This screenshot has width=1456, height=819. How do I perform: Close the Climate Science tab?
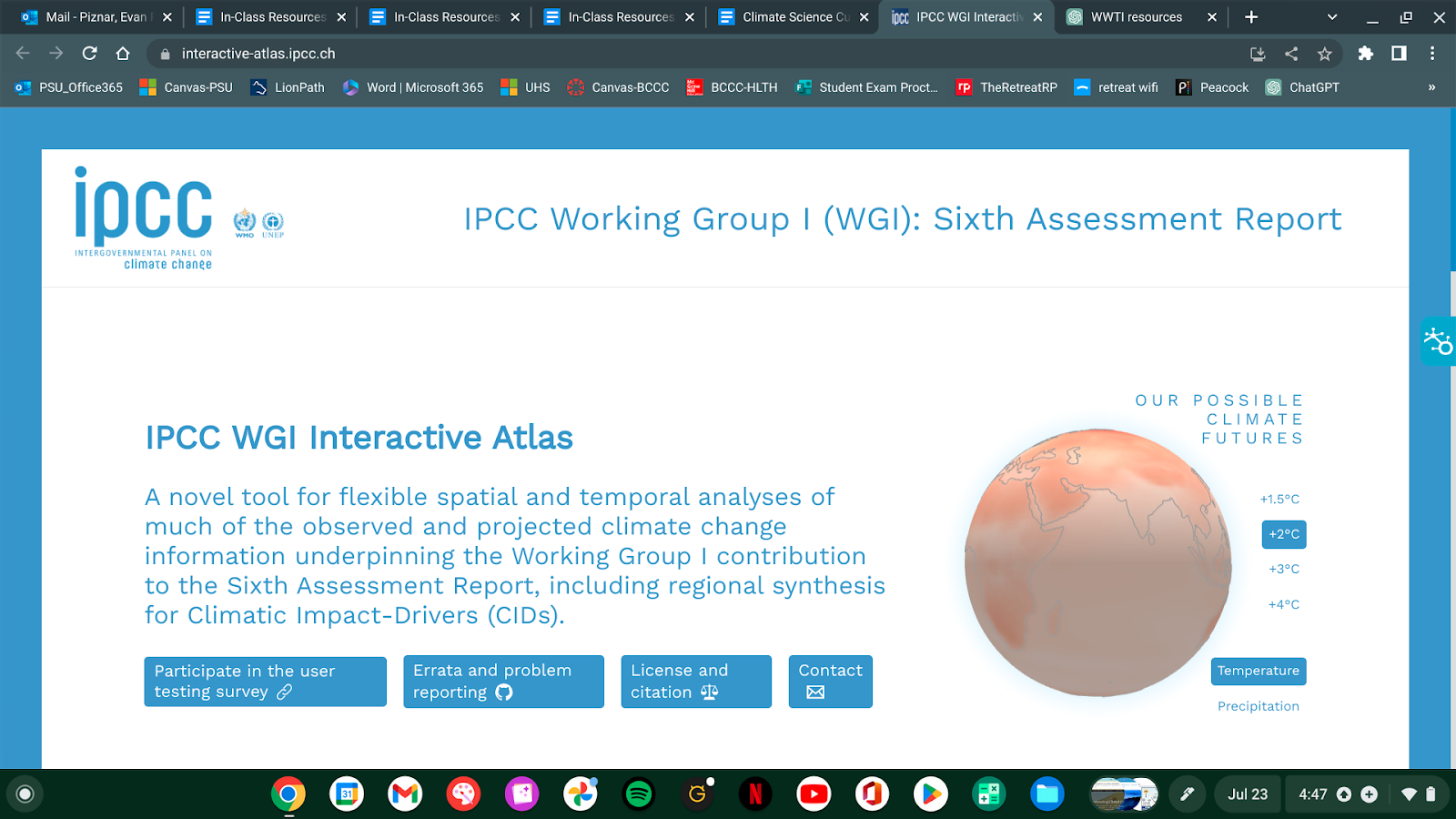864,16
